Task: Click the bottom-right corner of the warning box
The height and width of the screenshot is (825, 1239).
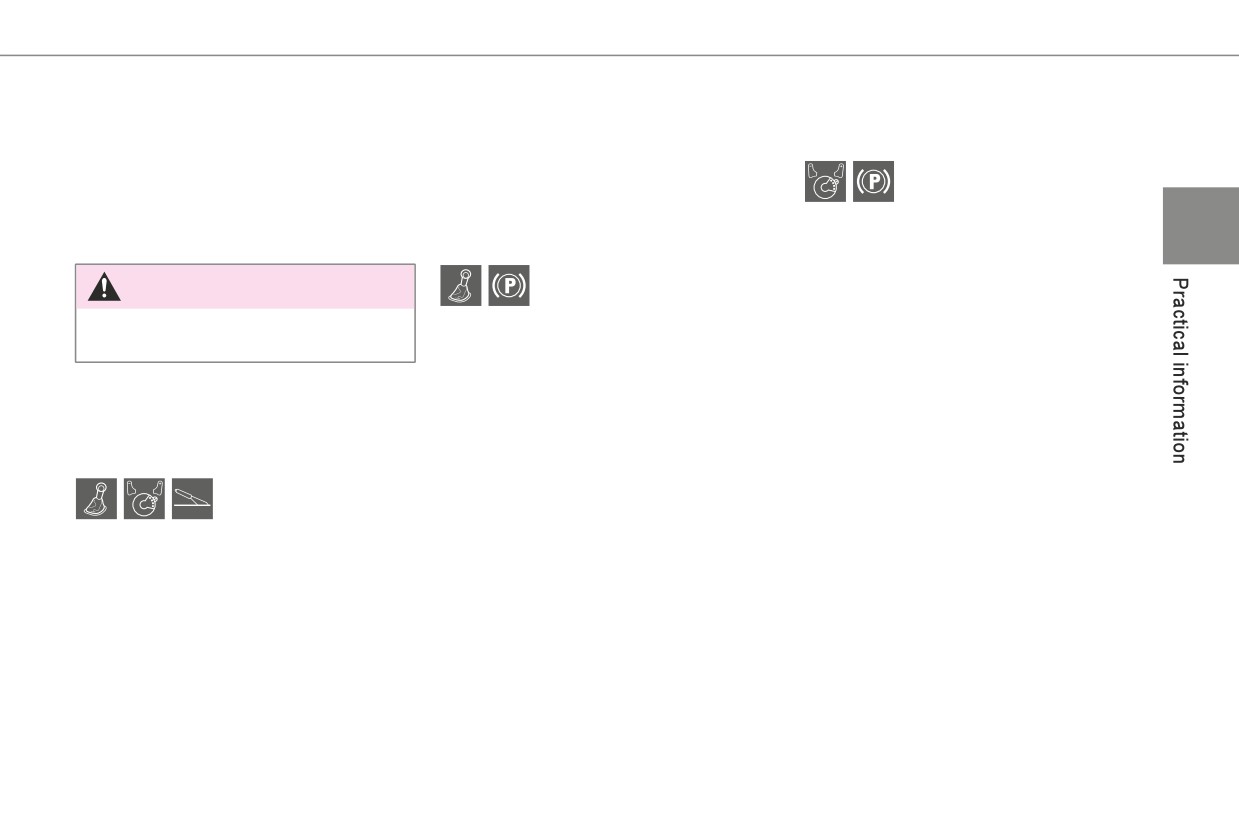Action: click(x=413, y=360)
